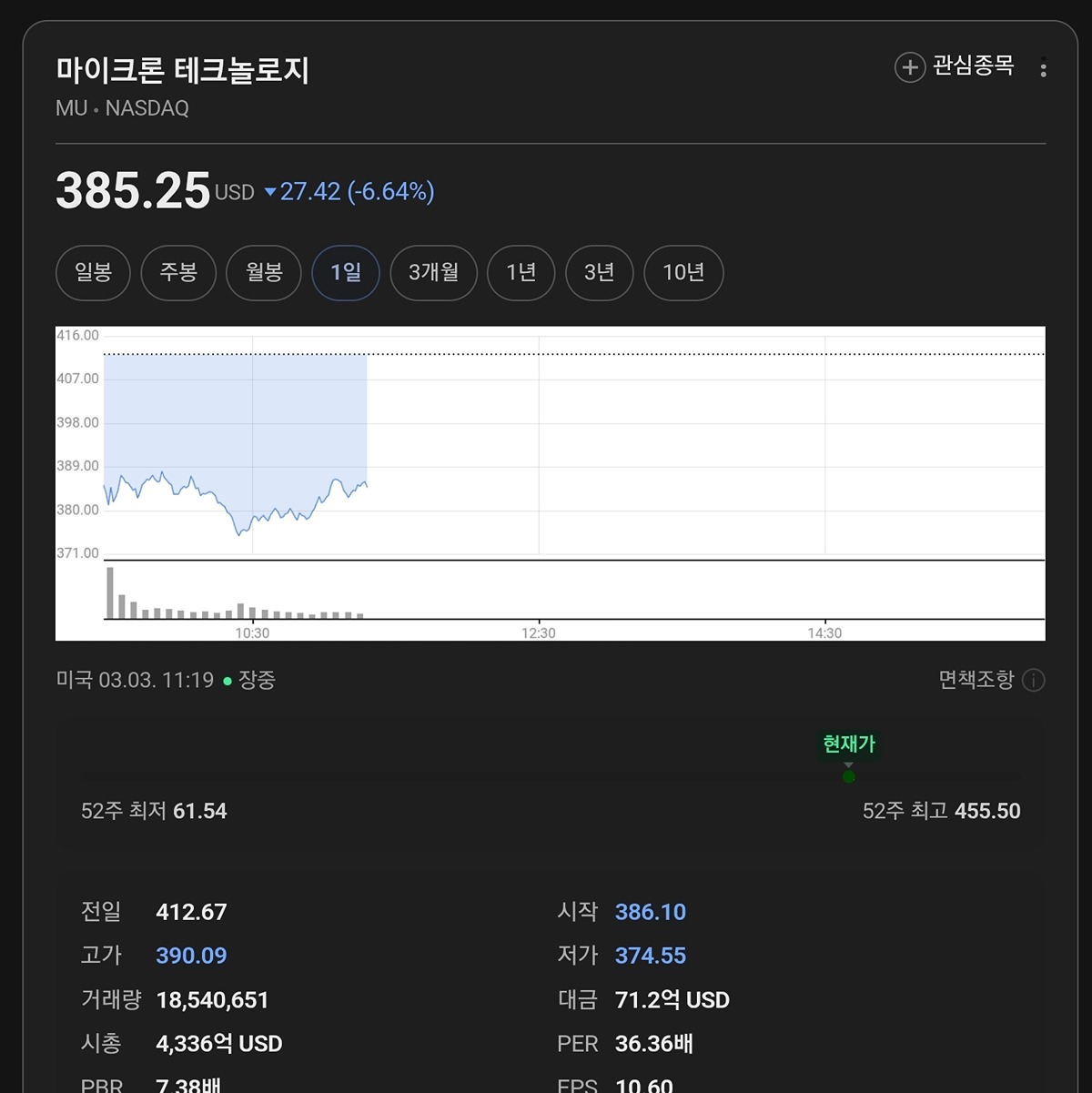This screenshot has width=1092, height=1093.
Task: Click the blue down-arrow price change indicator
Action: click(269, 192)
